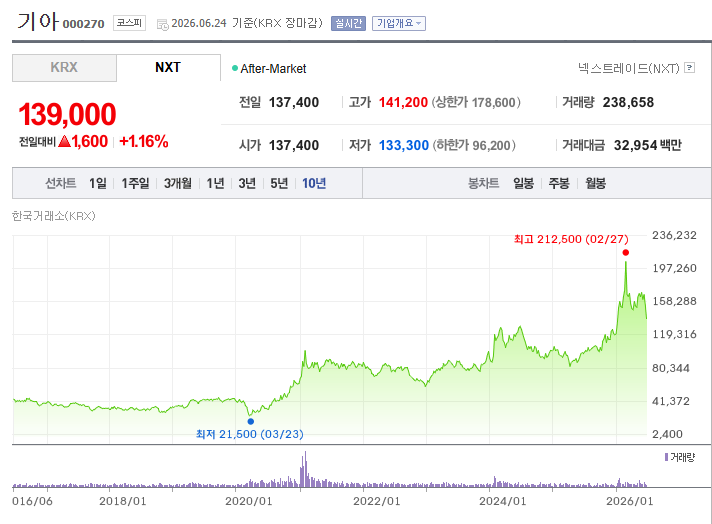Show the 5년 line chart
Screen dimensions: 712x524
(279, 183)
